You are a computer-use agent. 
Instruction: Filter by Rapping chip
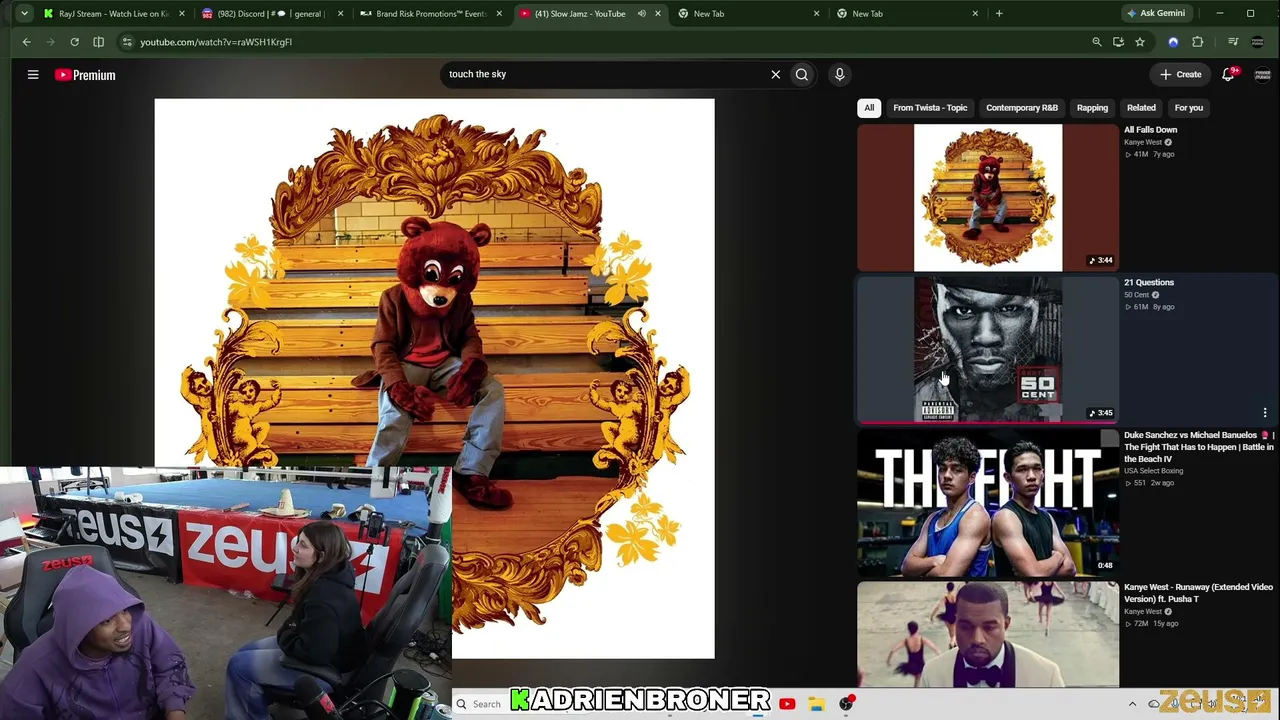1092,108
